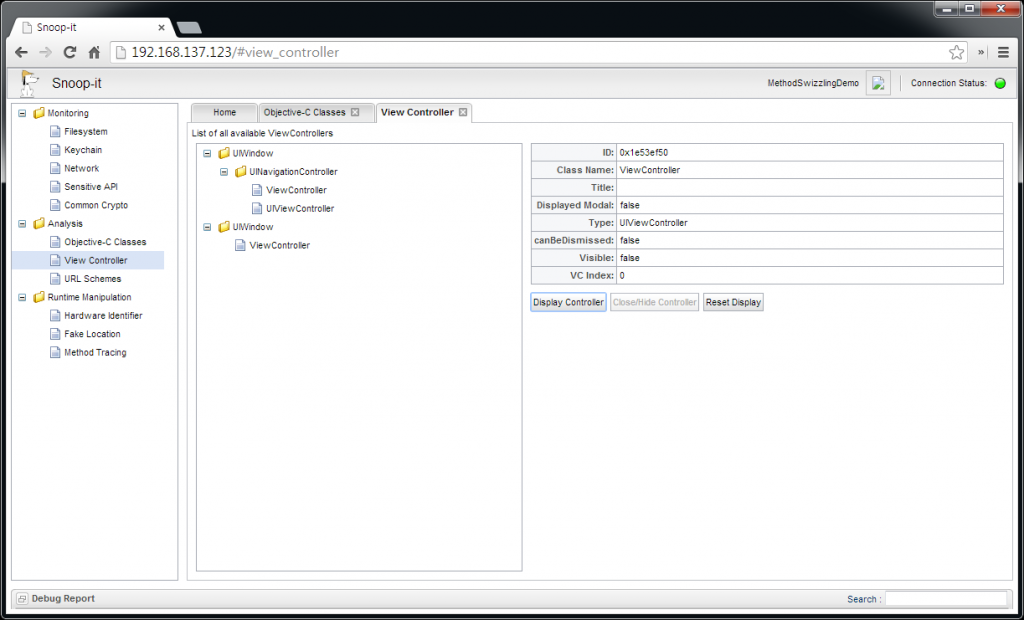Open Keychain in the Monitoring section

tap(83, 150)
